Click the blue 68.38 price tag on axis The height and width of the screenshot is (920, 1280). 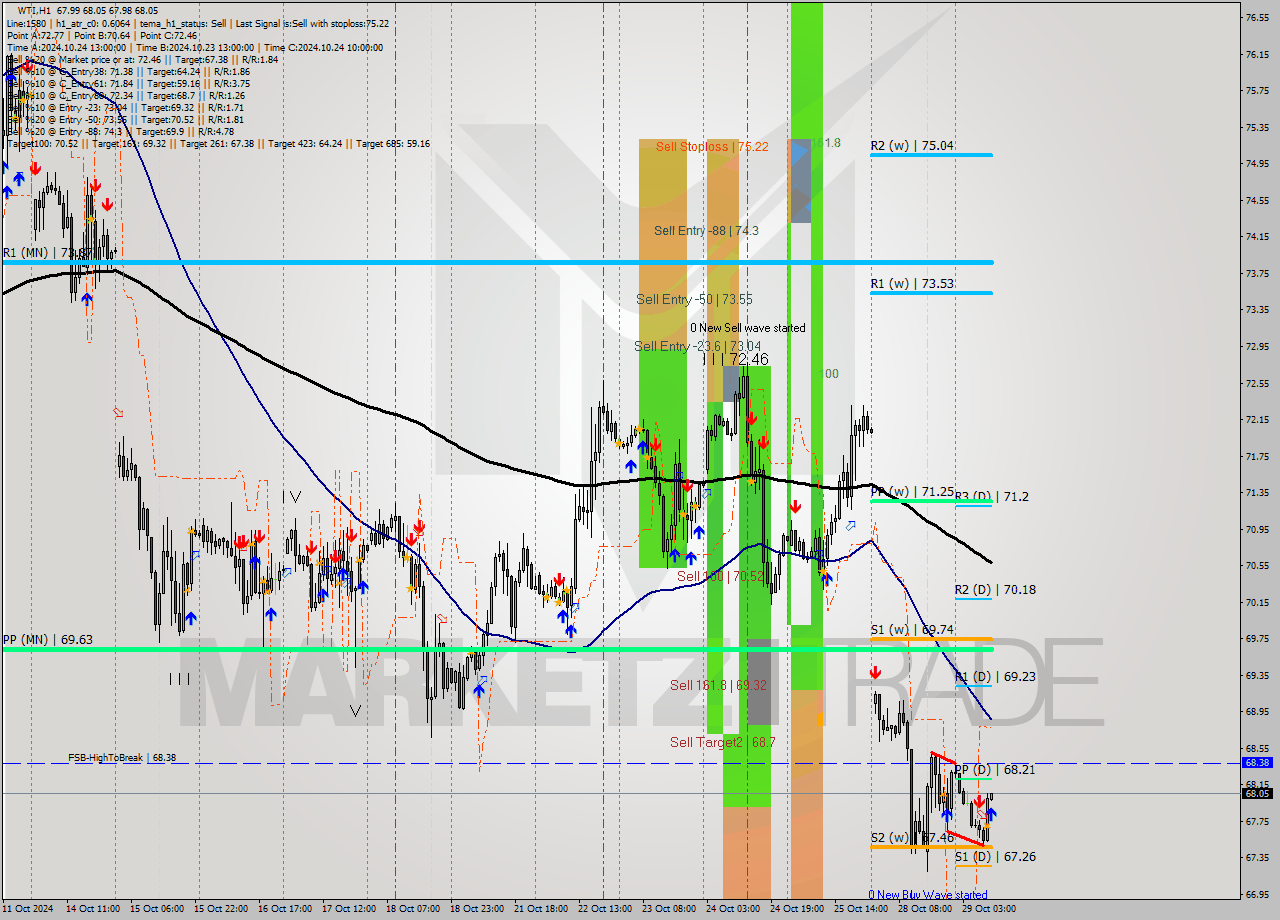1257,762
